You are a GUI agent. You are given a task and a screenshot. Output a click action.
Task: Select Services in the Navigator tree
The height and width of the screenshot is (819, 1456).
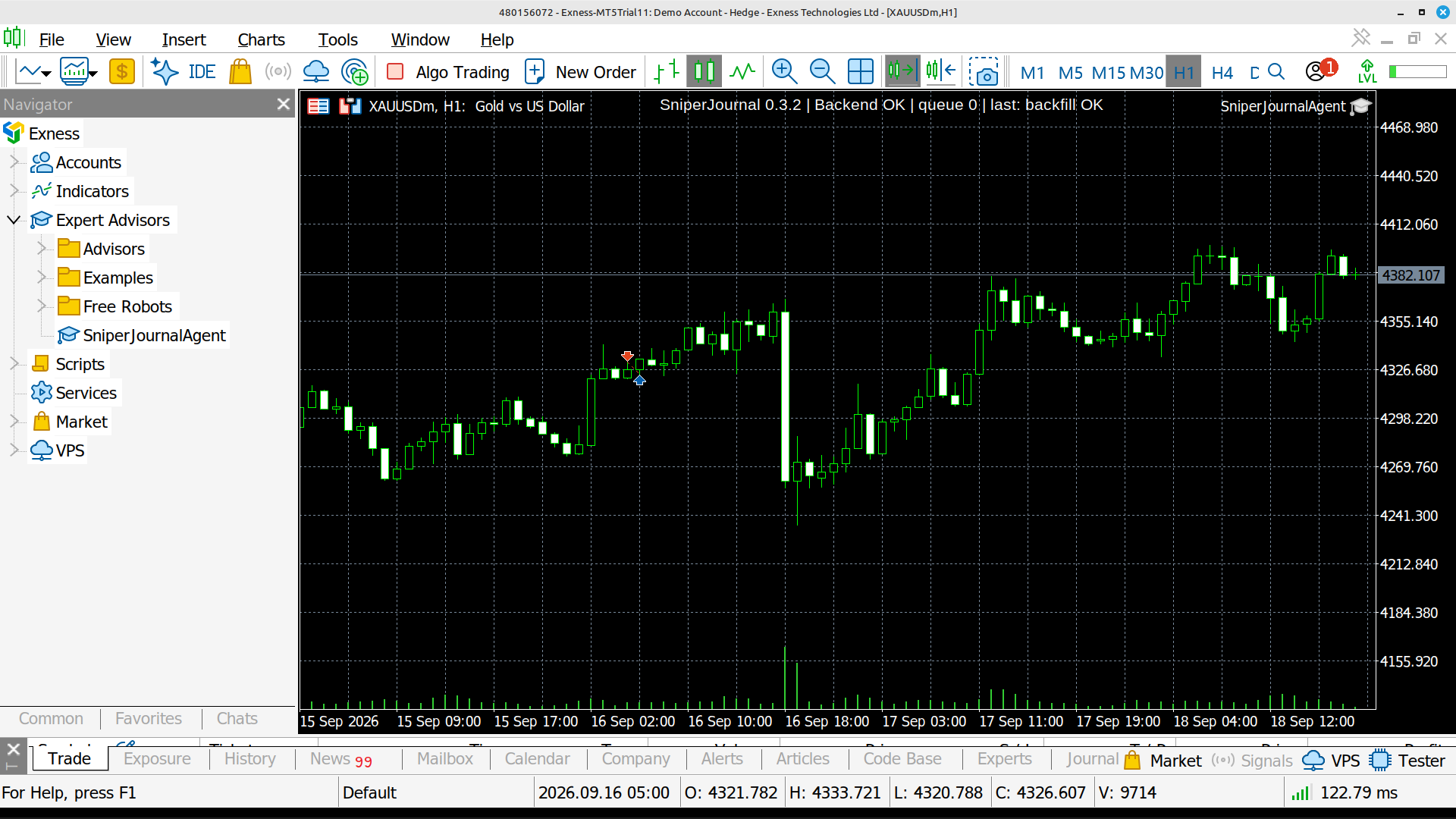(x=86, y=393)
